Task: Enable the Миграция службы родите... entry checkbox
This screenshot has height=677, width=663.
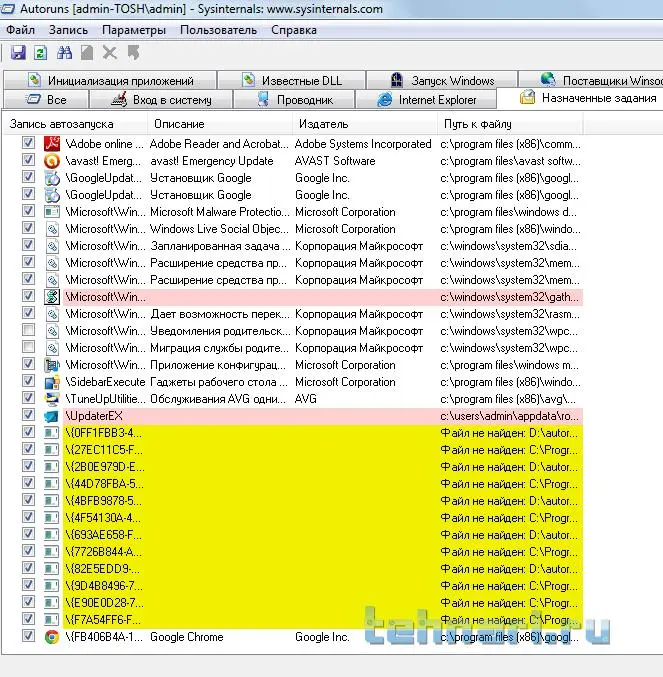Action: coord(28,347)
